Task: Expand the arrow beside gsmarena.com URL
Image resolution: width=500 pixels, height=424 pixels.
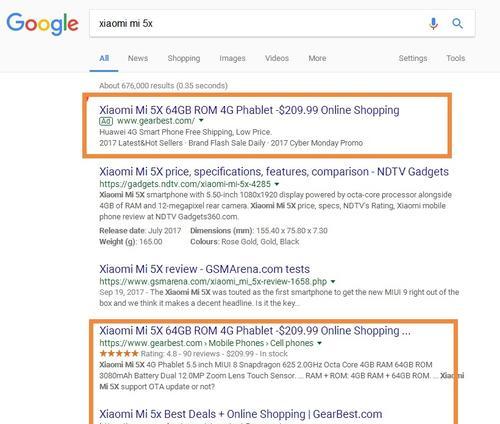Action: 332,282
